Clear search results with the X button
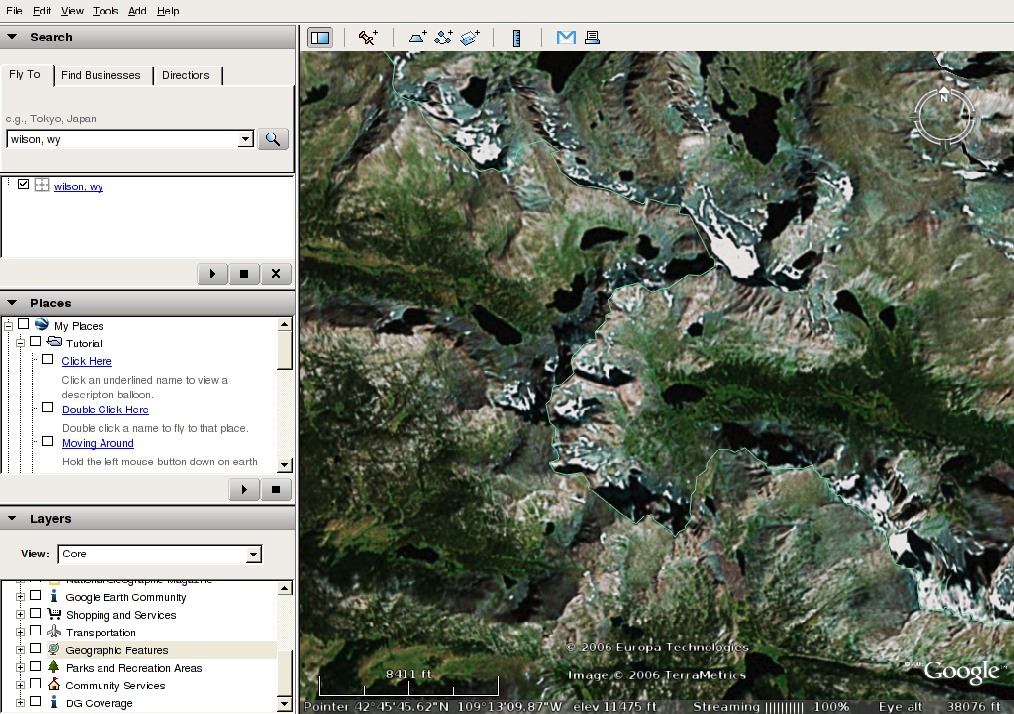This screenshot has width=1014, height=714. pyautogui.click(x=276, y=274)
